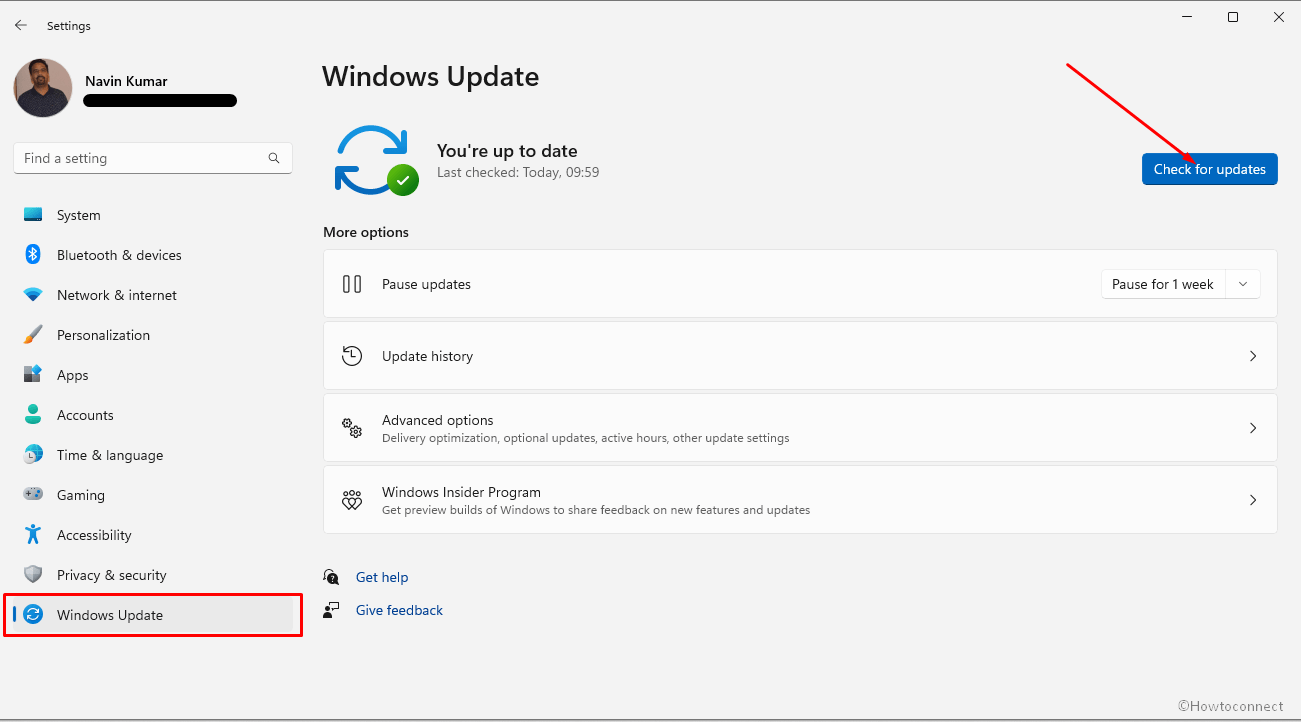This screenshot has width=1301, height=722.
Task: Click the Accounts person icon
Action: (x=33, y=415)
